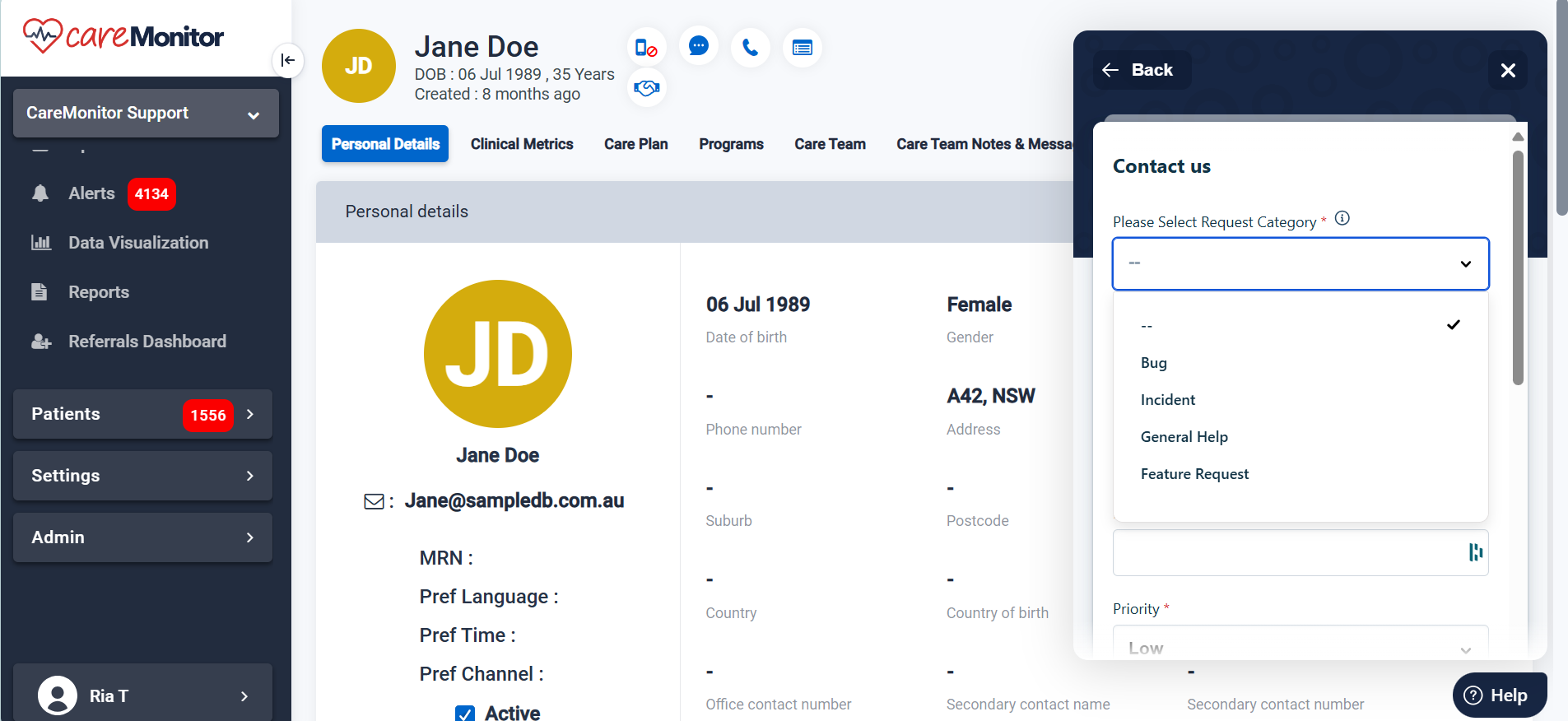1568x721 pixels.
Task: Open the Help widget button
Action: [x=1500, y=695]
